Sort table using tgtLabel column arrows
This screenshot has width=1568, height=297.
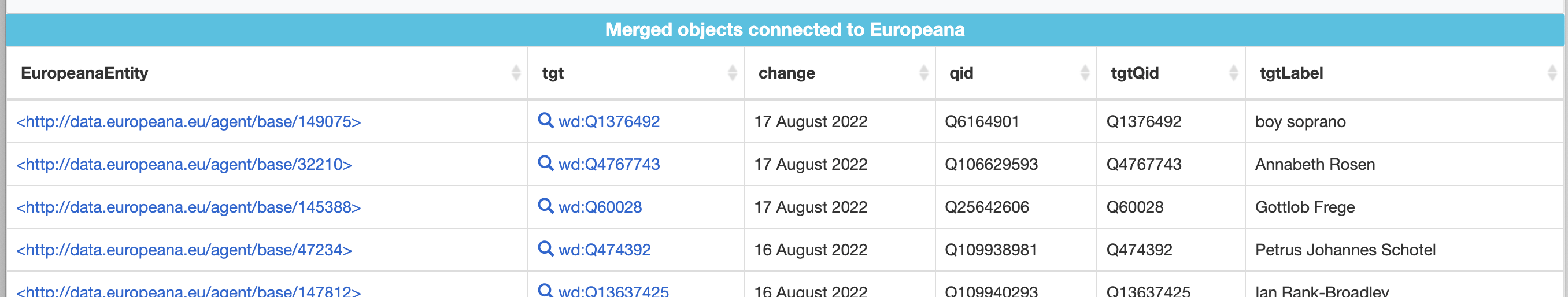coord(1552,73)
